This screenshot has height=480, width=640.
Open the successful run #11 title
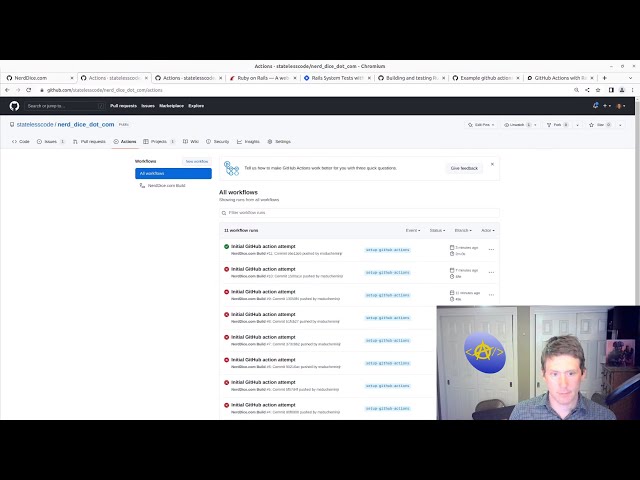(x=263, y=247)
